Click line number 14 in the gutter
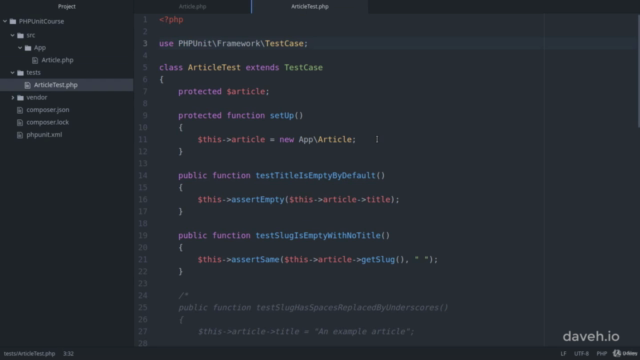 click(x=143, y=176)
